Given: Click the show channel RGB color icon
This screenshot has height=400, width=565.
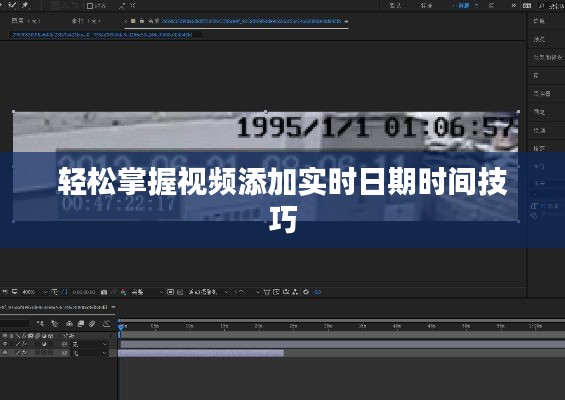Looking at the screenshot, I should click(x=123, y=292).
